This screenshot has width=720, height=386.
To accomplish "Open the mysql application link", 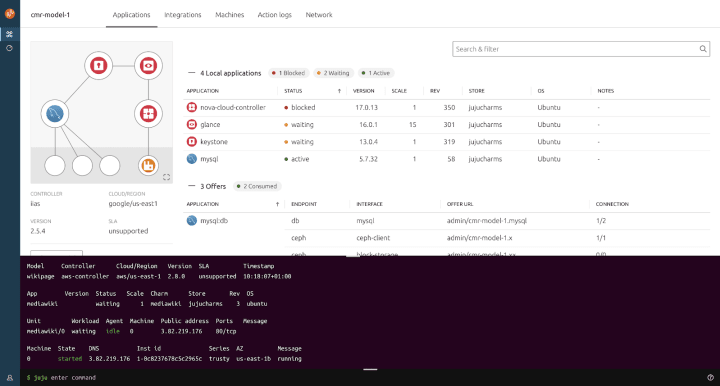I will (x=209, y=159).
